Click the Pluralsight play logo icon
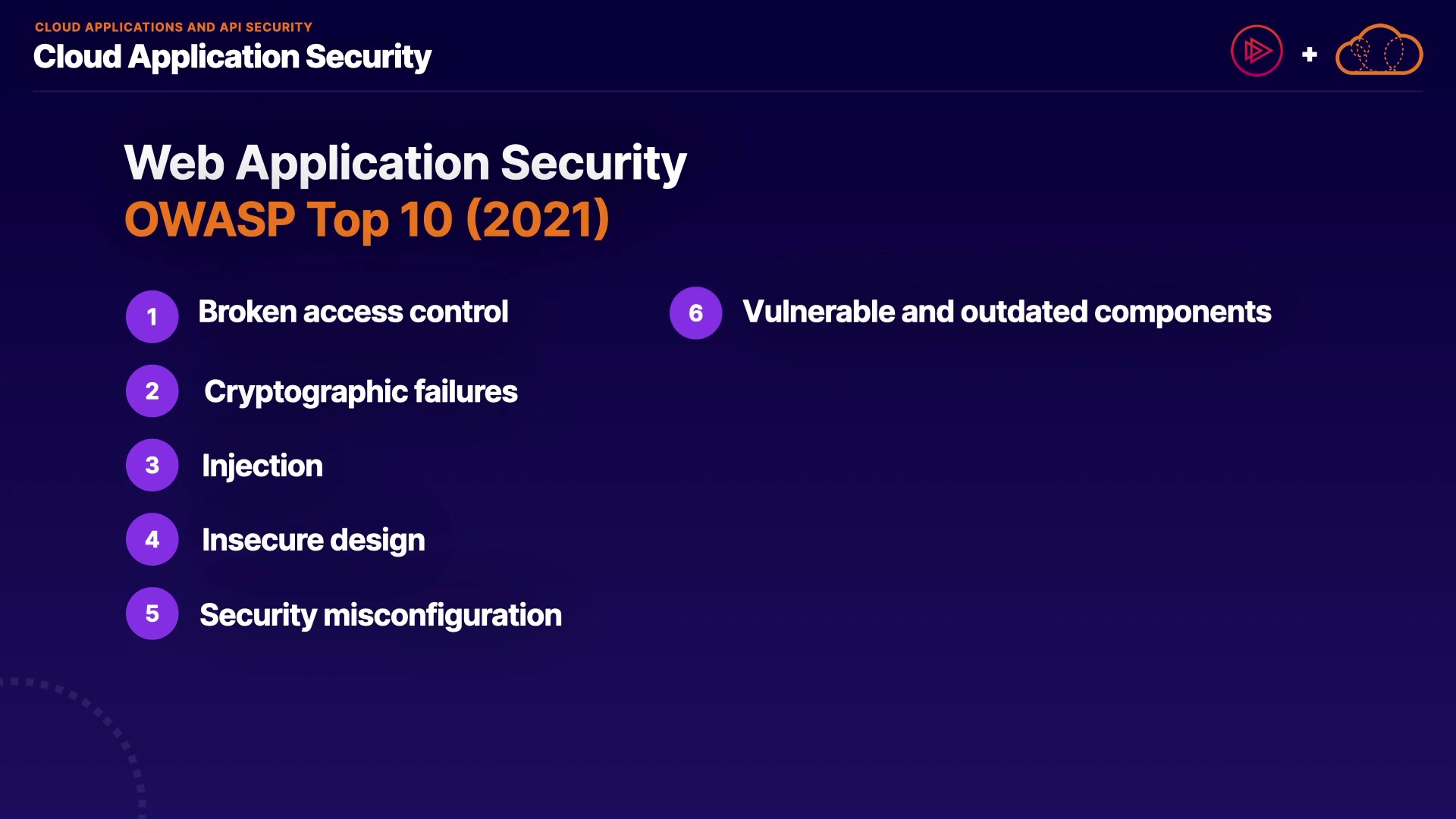 click(x=1257, y=52)
